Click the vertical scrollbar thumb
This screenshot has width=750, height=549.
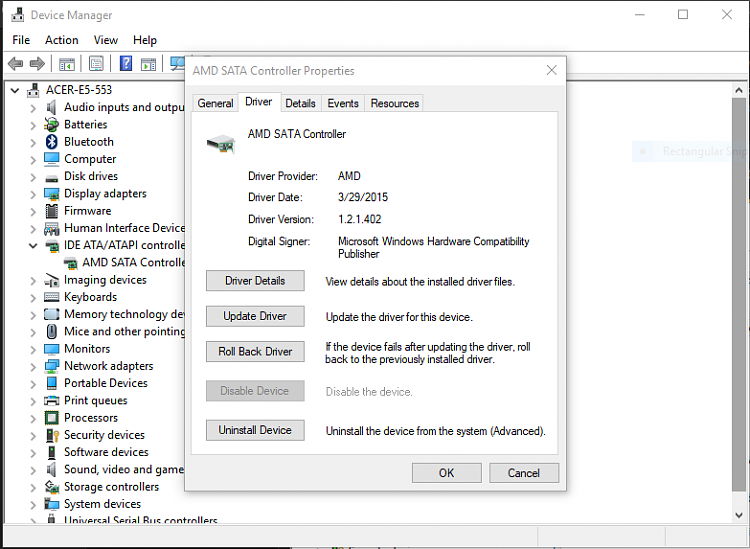coord(739,294)
